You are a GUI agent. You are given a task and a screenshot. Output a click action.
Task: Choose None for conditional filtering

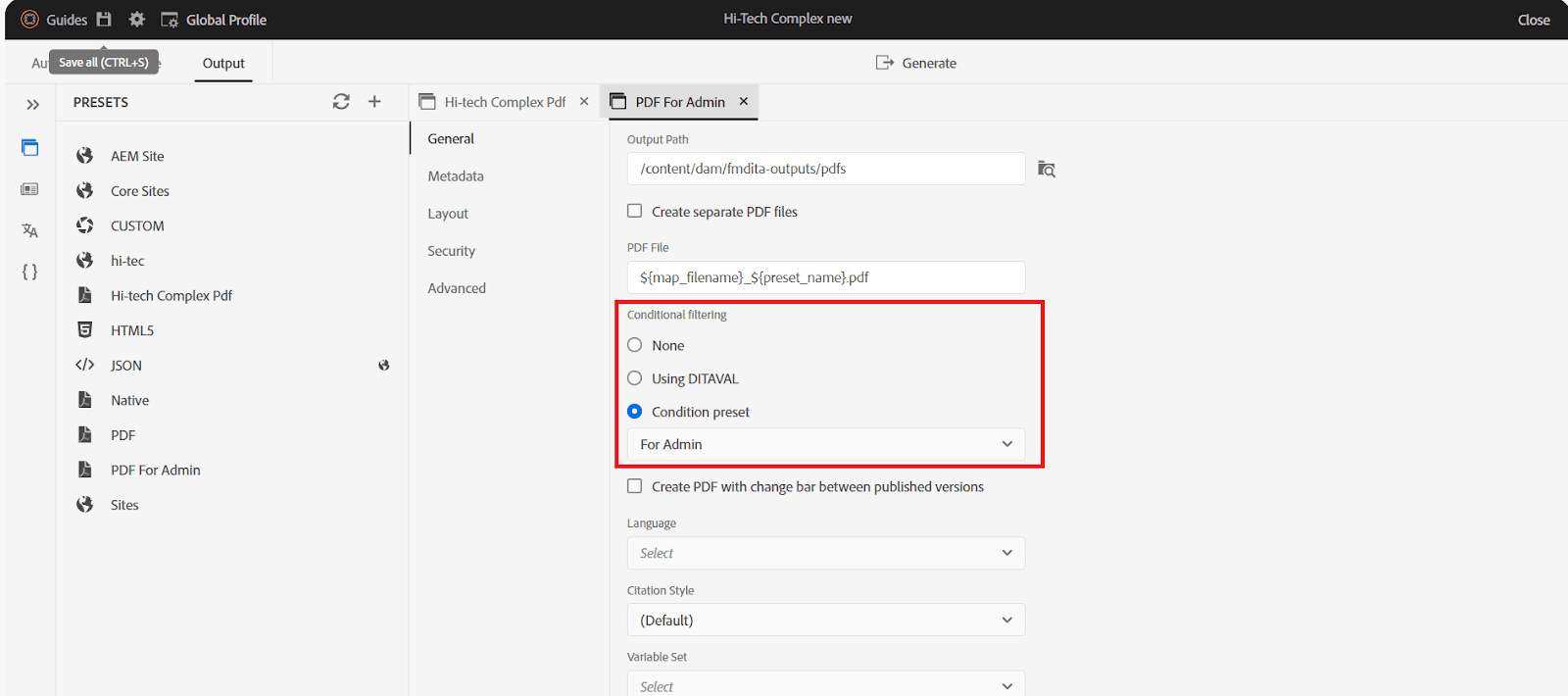point(635,345)
